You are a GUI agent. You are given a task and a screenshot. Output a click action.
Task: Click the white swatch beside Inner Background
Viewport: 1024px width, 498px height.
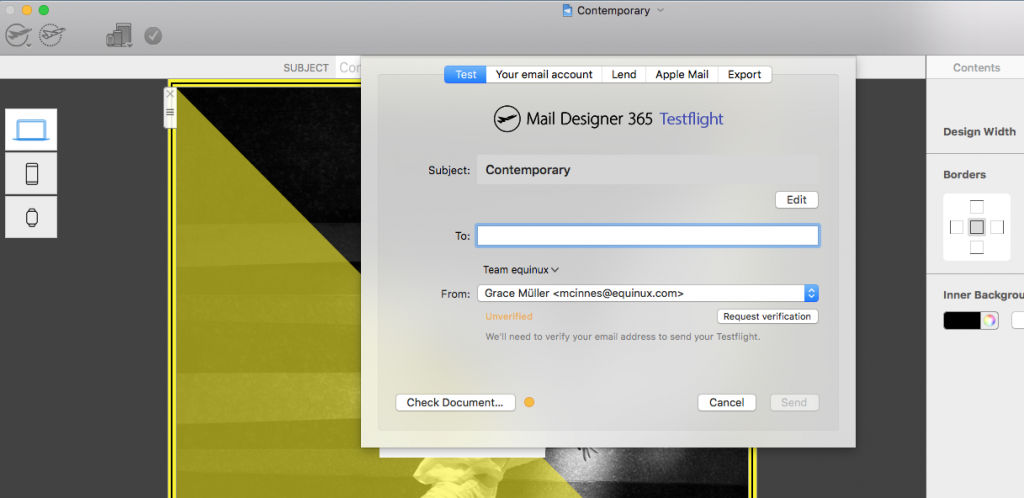pos(1017,320)
